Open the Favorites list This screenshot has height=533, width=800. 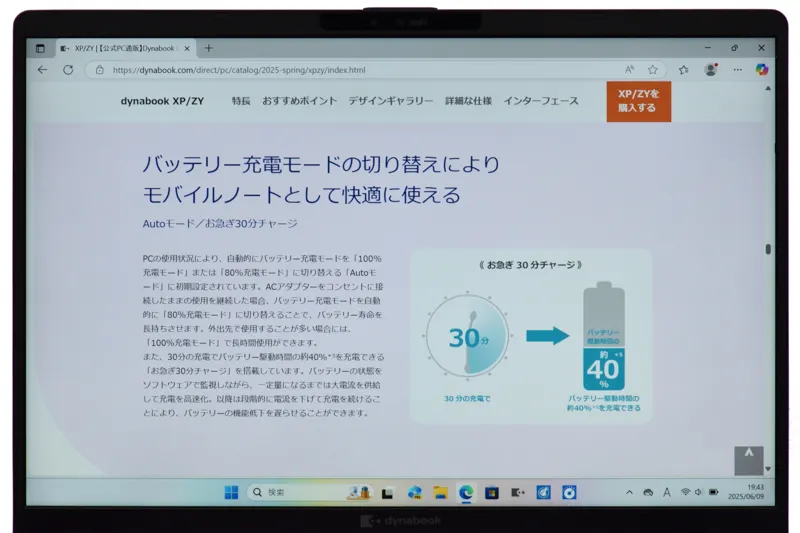pos(684,70)
